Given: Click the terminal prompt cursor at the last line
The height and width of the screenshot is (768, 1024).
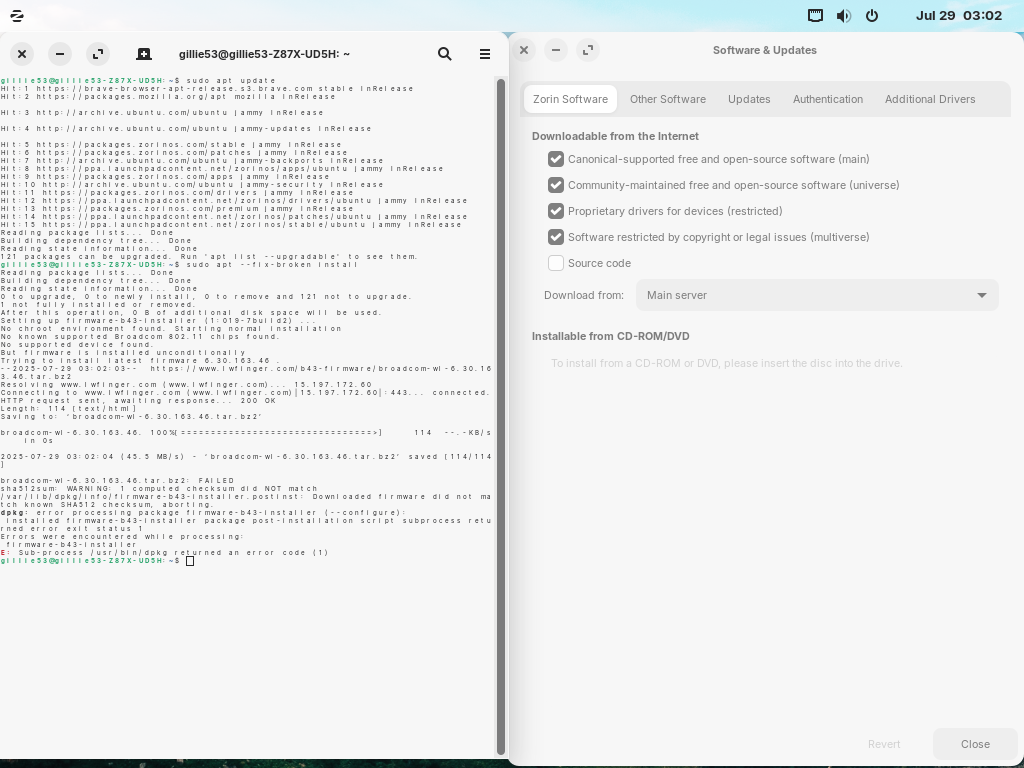Looking at the screenshot, I should pyautogui.click(x=190, y=561).
